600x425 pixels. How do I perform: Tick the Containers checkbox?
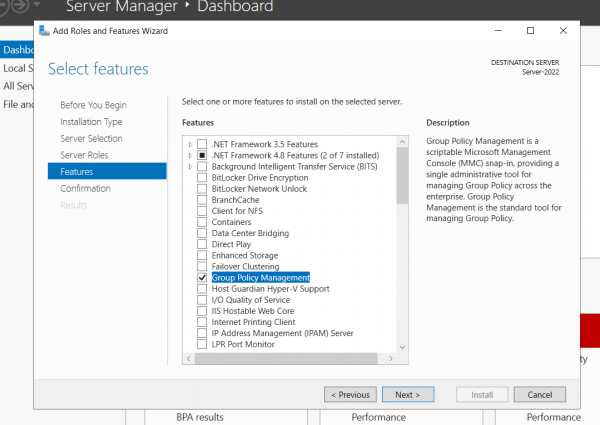(x=202, y=222)
